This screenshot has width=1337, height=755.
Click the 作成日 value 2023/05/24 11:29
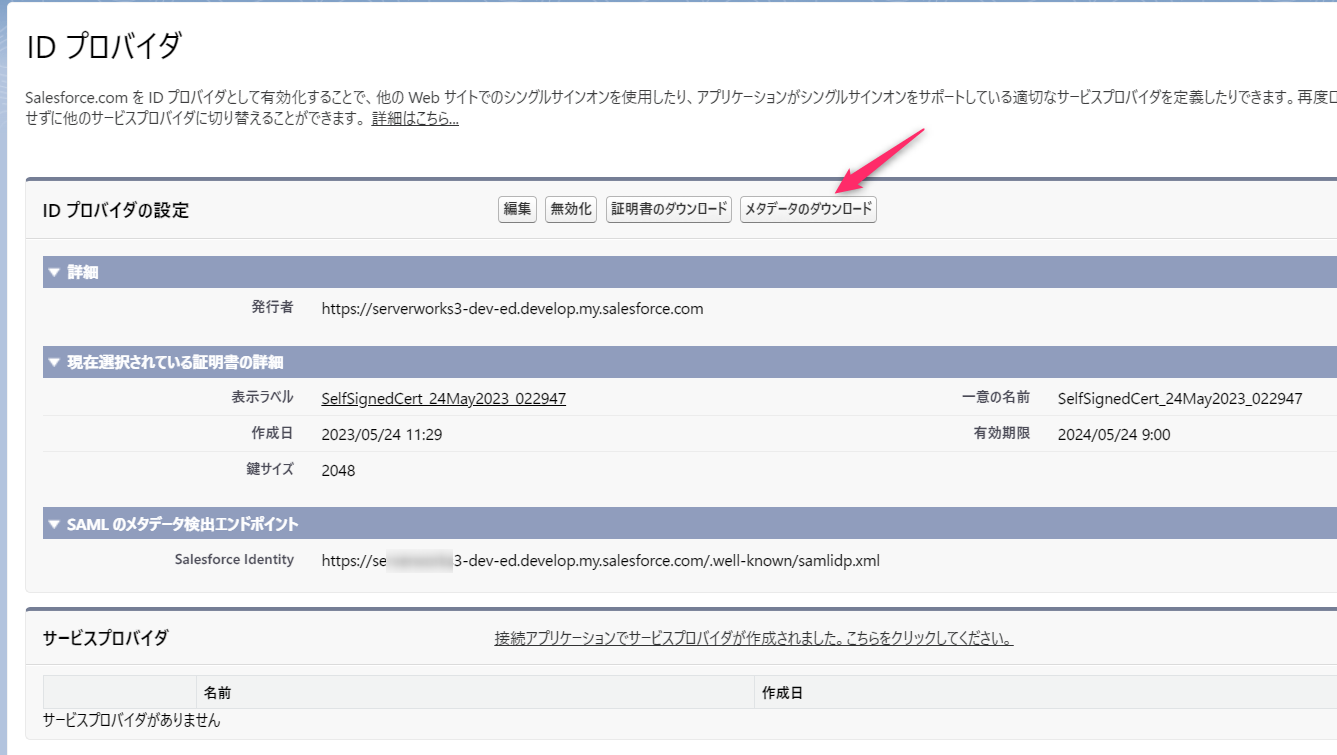(x=382, y=434)
